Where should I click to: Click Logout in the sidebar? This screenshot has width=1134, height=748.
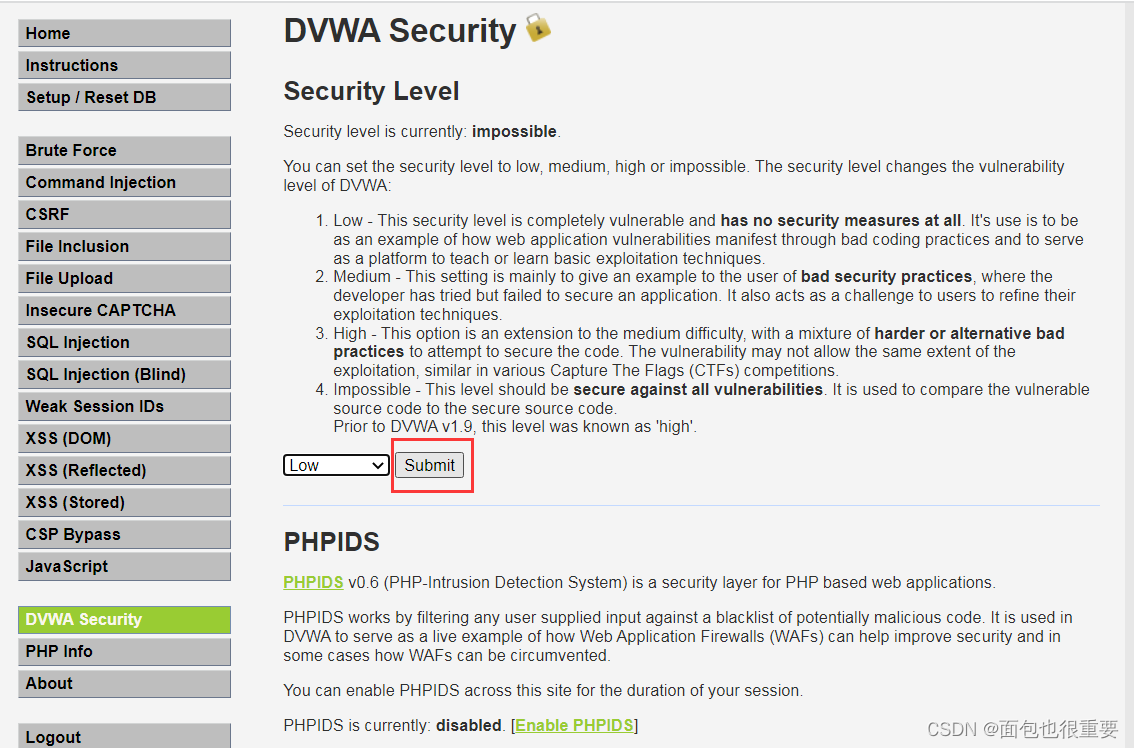[x=124, y=736]
